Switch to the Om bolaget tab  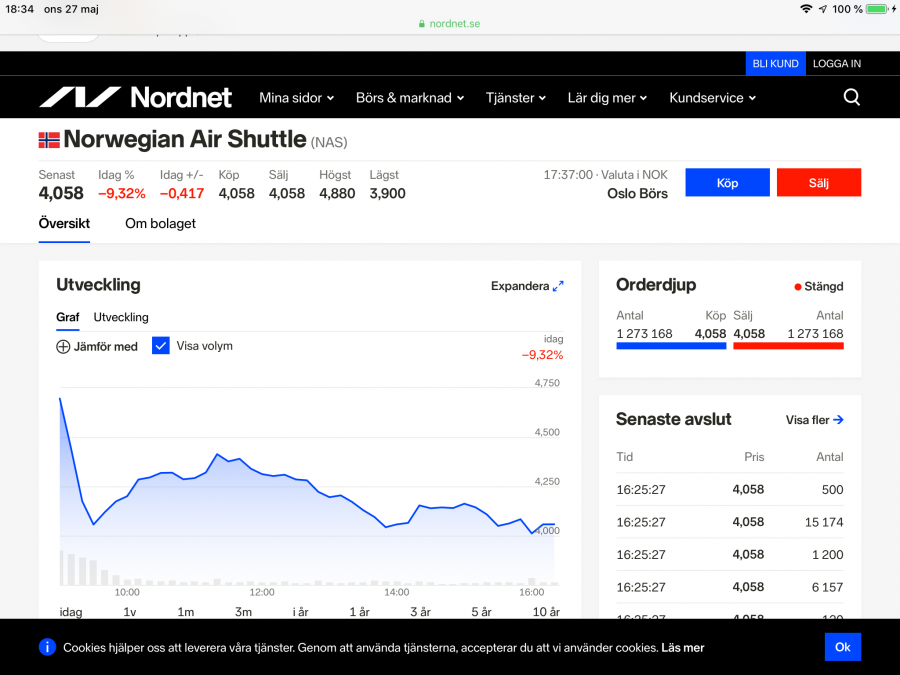(x=160, y=224)
